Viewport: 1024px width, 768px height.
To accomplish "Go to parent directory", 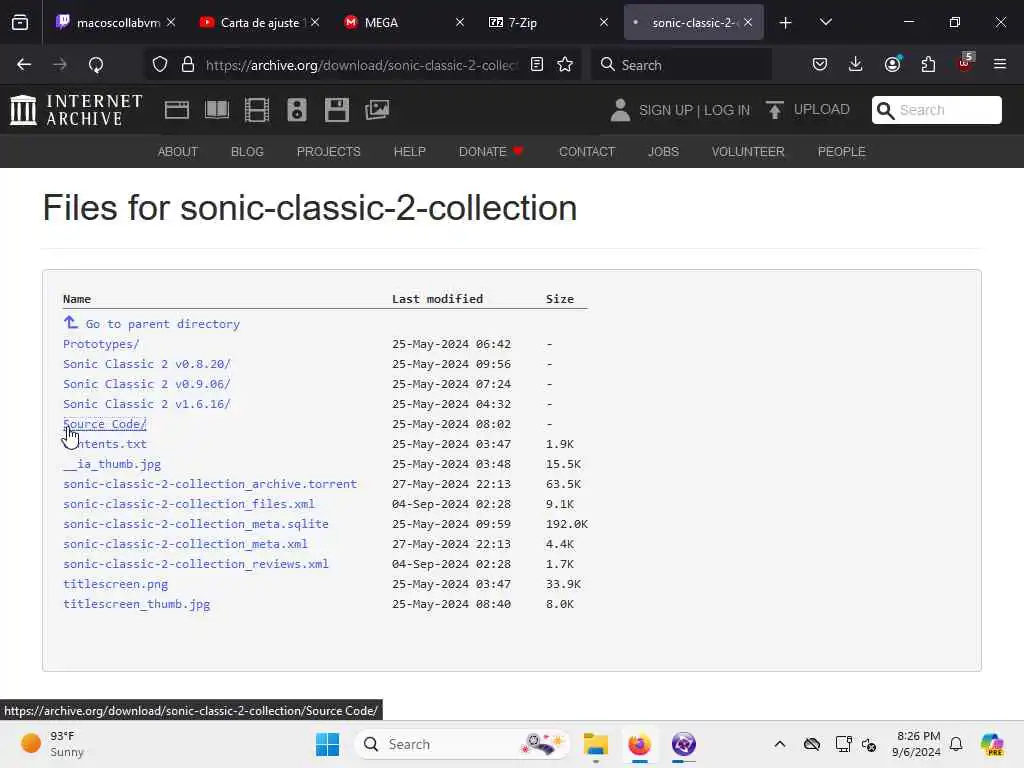I will [152, 324].
